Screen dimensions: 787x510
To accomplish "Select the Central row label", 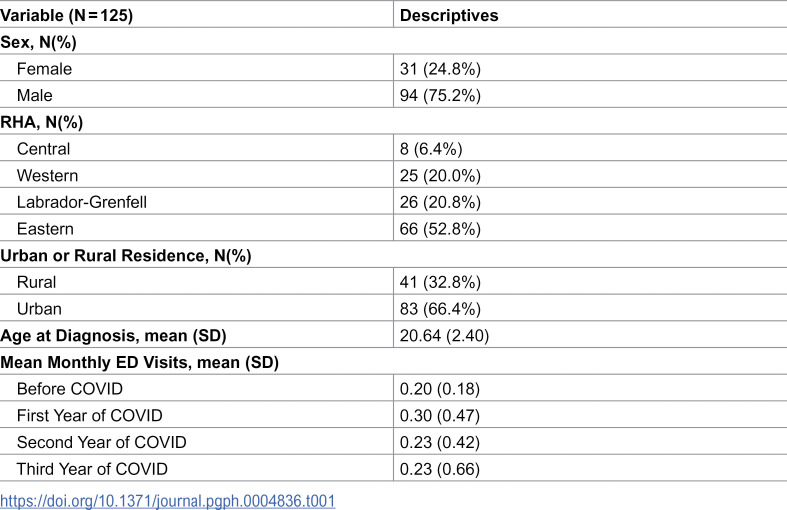I will tap(43, 149).
